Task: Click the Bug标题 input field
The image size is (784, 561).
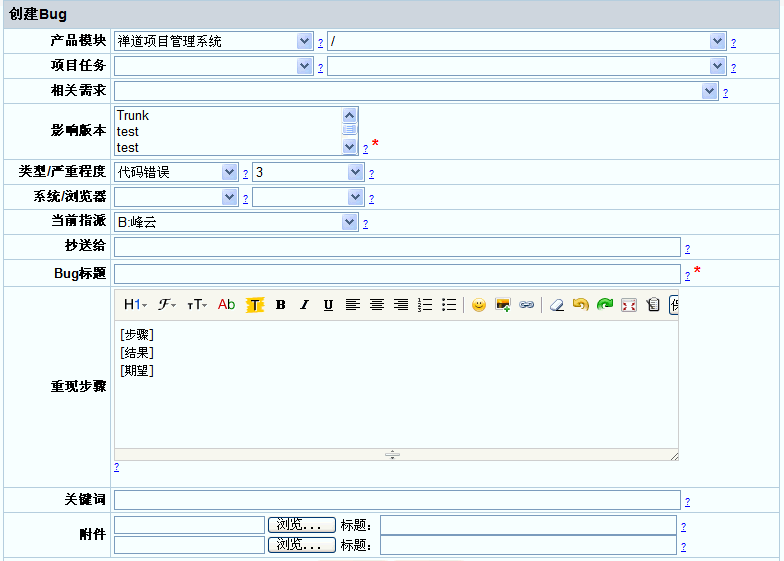Action: (x=398, y=274)
